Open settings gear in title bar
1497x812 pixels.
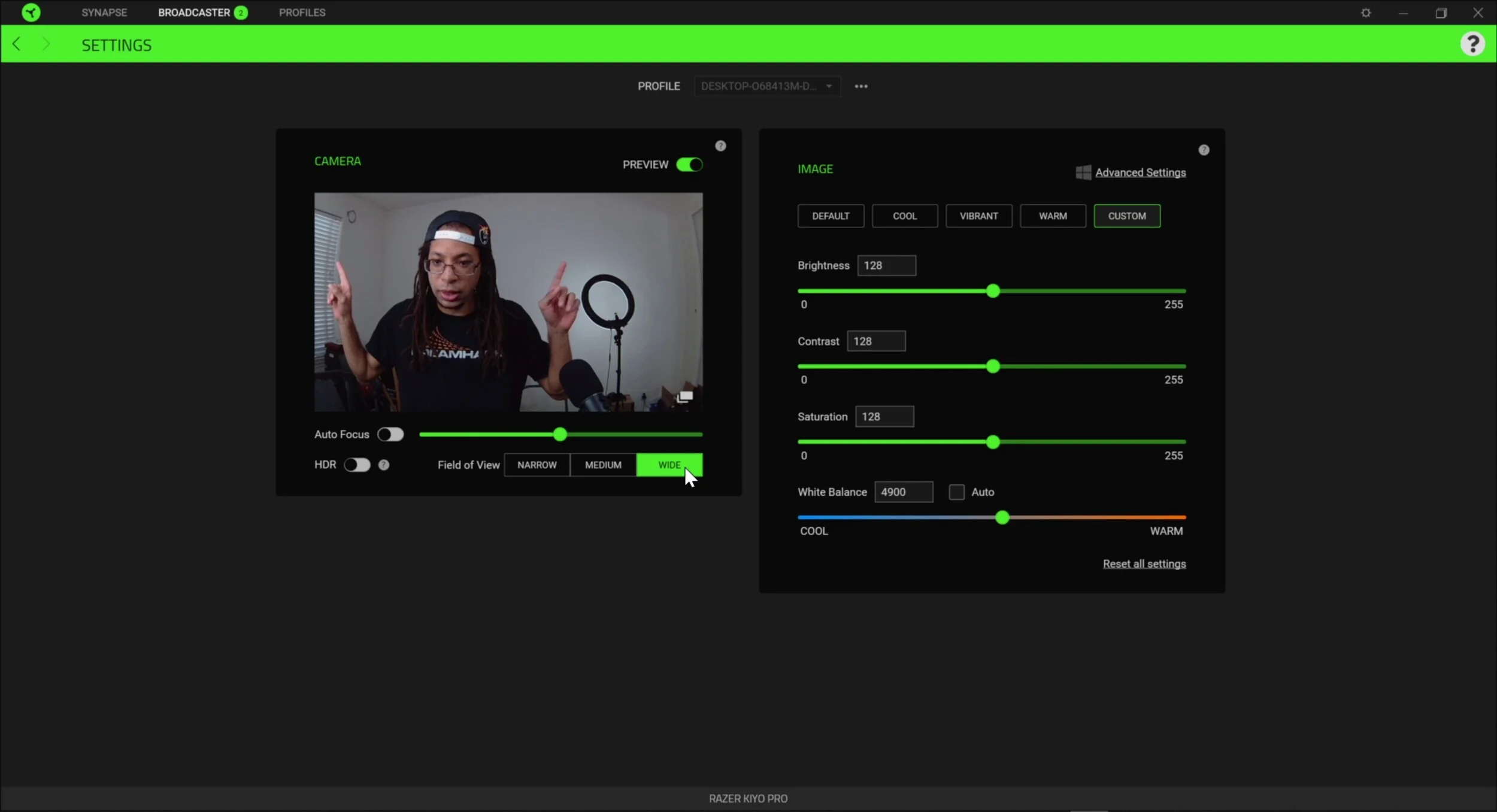[x=1365, y=13]
